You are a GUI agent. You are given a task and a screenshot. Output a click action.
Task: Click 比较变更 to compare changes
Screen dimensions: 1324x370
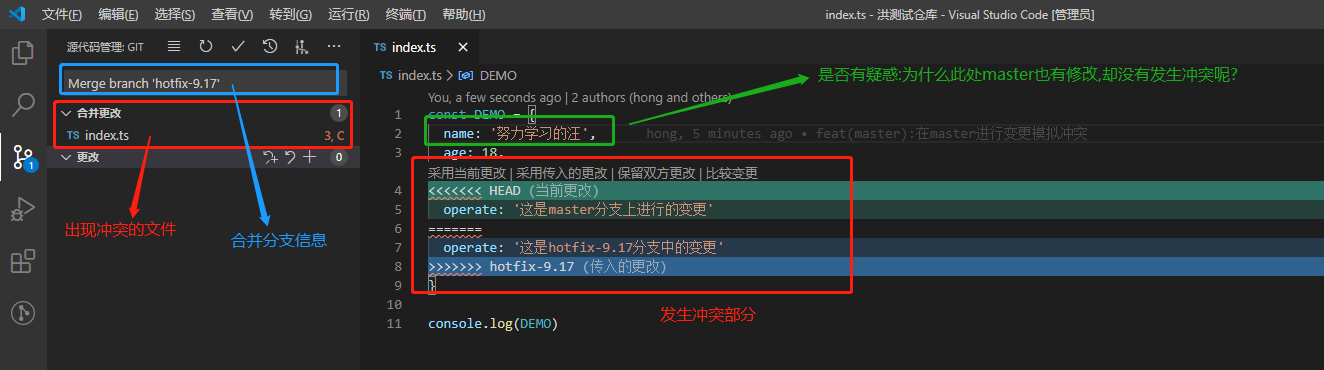732,173
